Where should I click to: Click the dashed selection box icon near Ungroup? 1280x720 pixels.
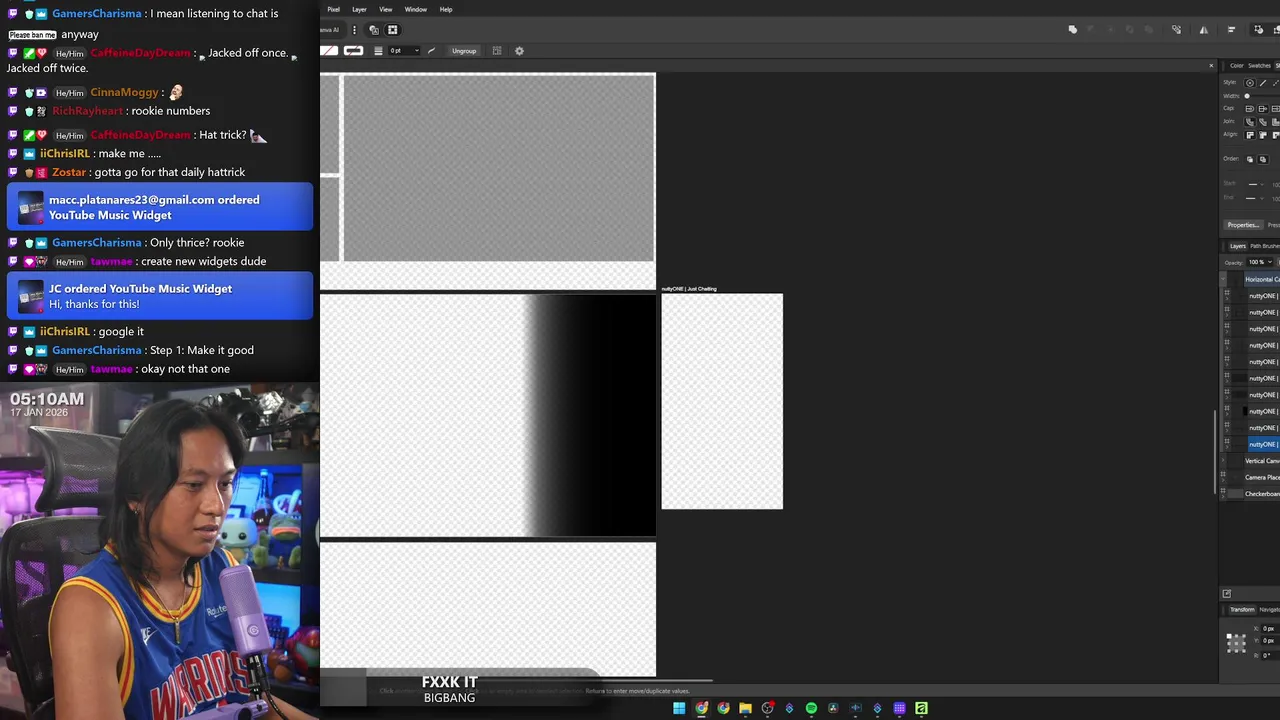[x=497, y=51]
